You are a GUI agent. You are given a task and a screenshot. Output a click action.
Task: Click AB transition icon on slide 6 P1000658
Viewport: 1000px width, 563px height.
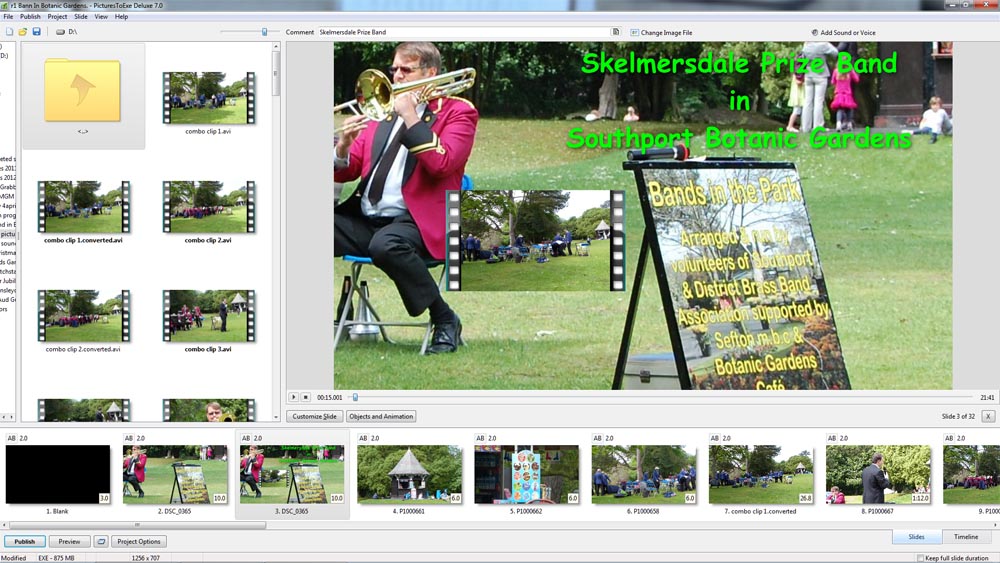(598, 438)
